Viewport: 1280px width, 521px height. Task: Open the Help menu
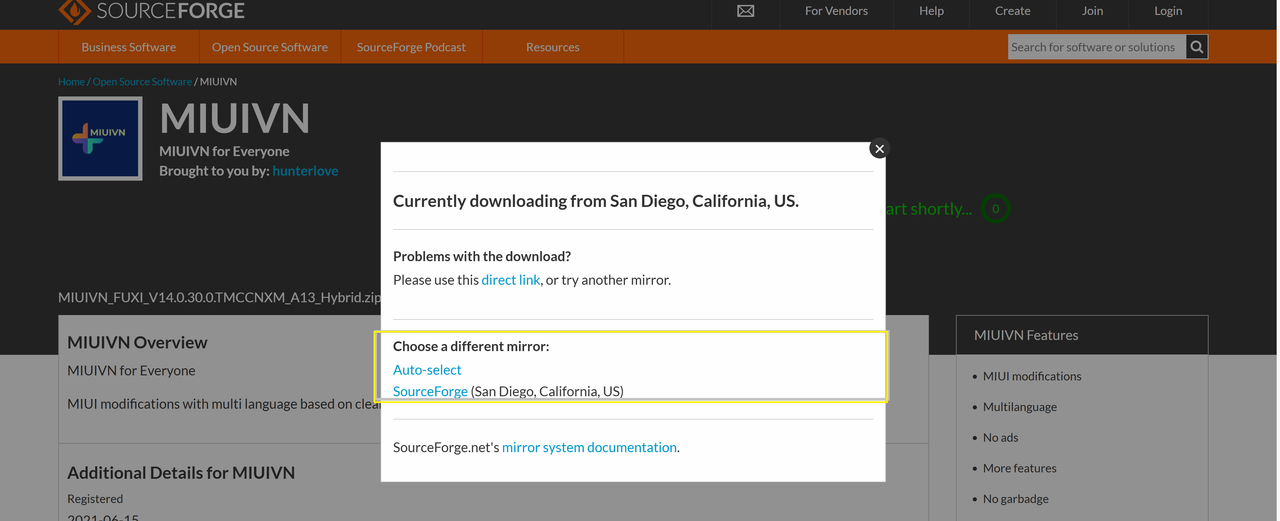pyautogui.click(x=931, y=11)
